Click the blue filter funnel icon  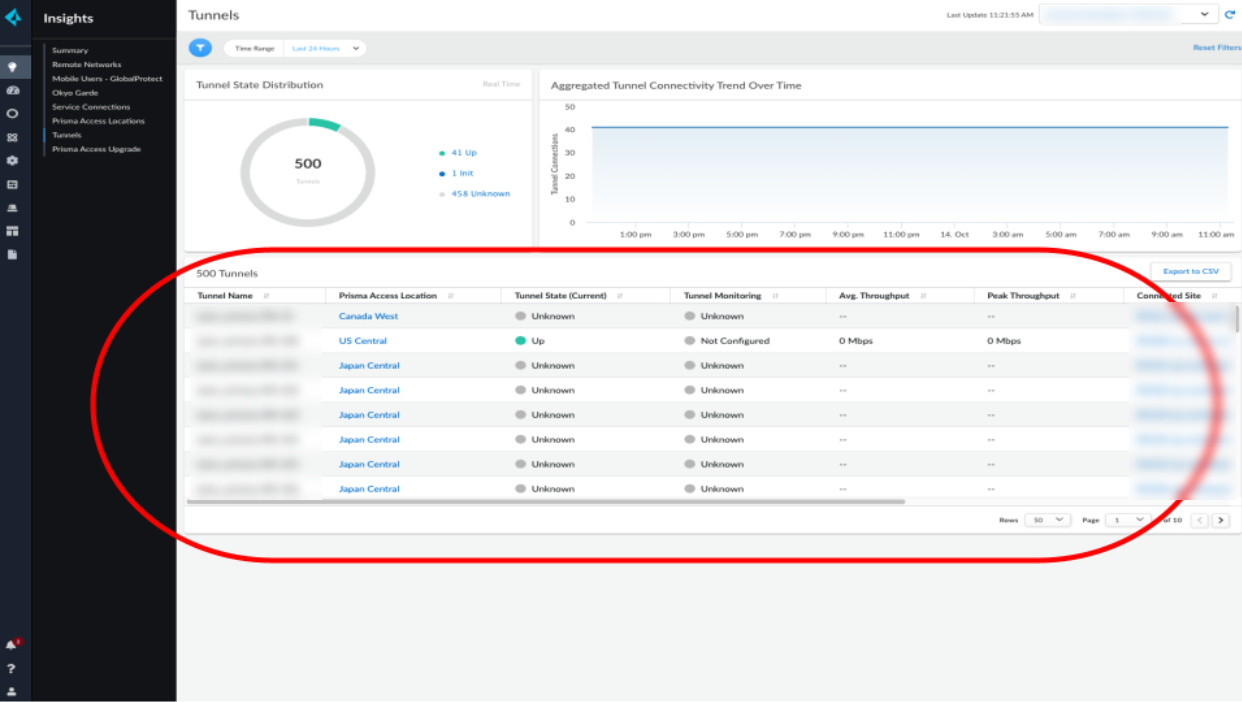pyautogui.click(x=200, y=48)
